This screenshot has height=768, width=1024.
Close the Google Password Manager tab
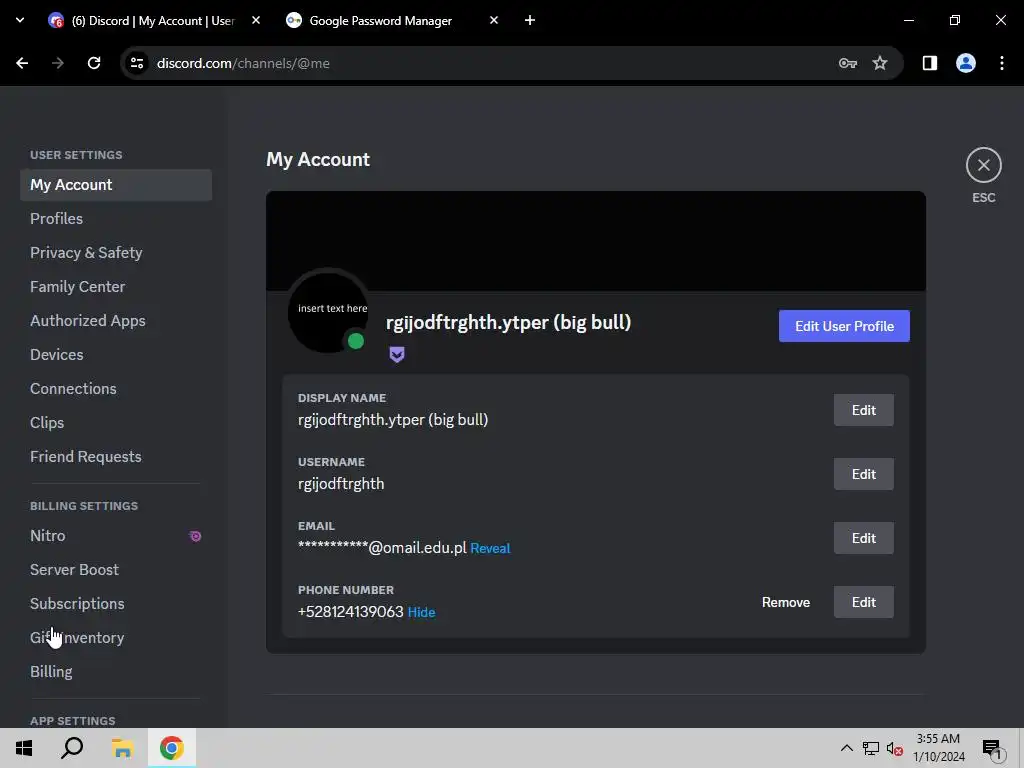[494, 20]
